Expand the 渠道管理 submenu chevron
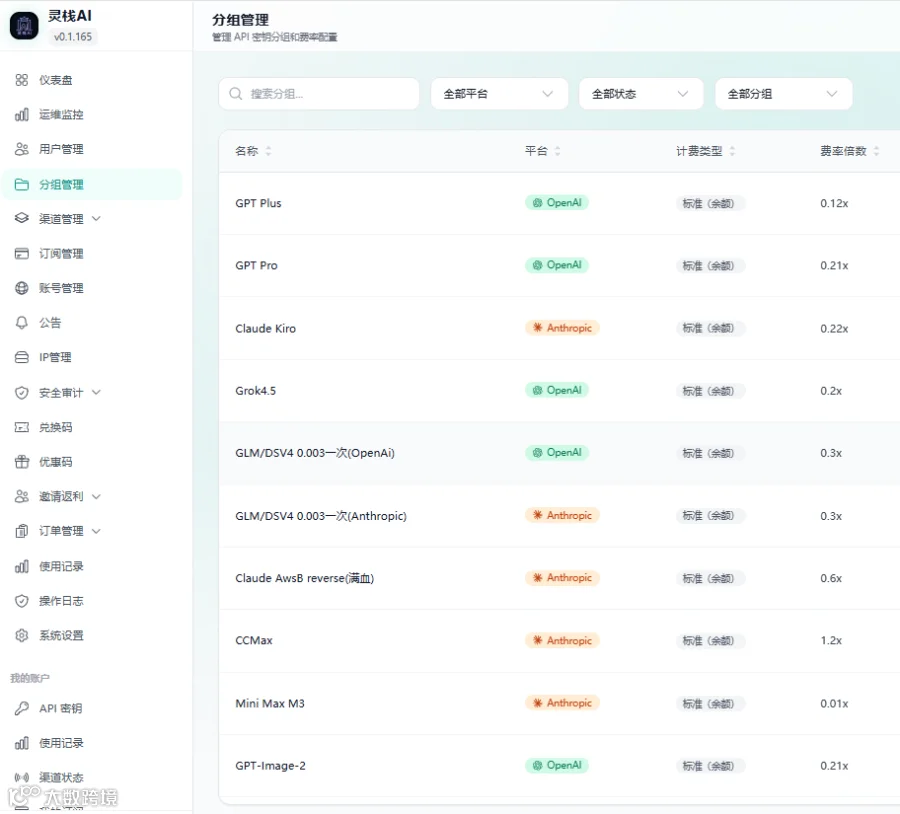 (x=96, y=219)
